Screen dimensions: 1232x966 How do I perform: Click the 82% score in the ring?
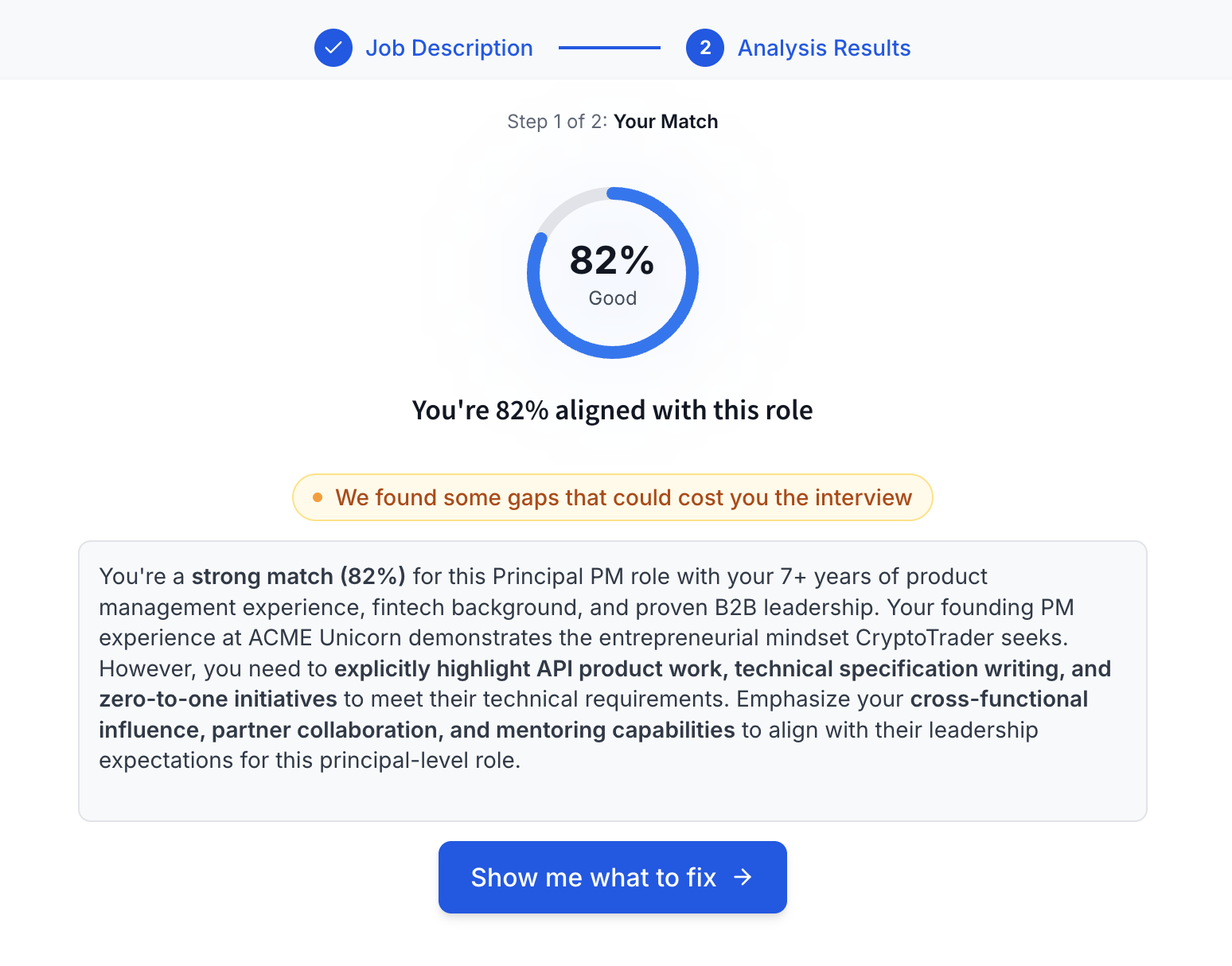click(612, 260)
